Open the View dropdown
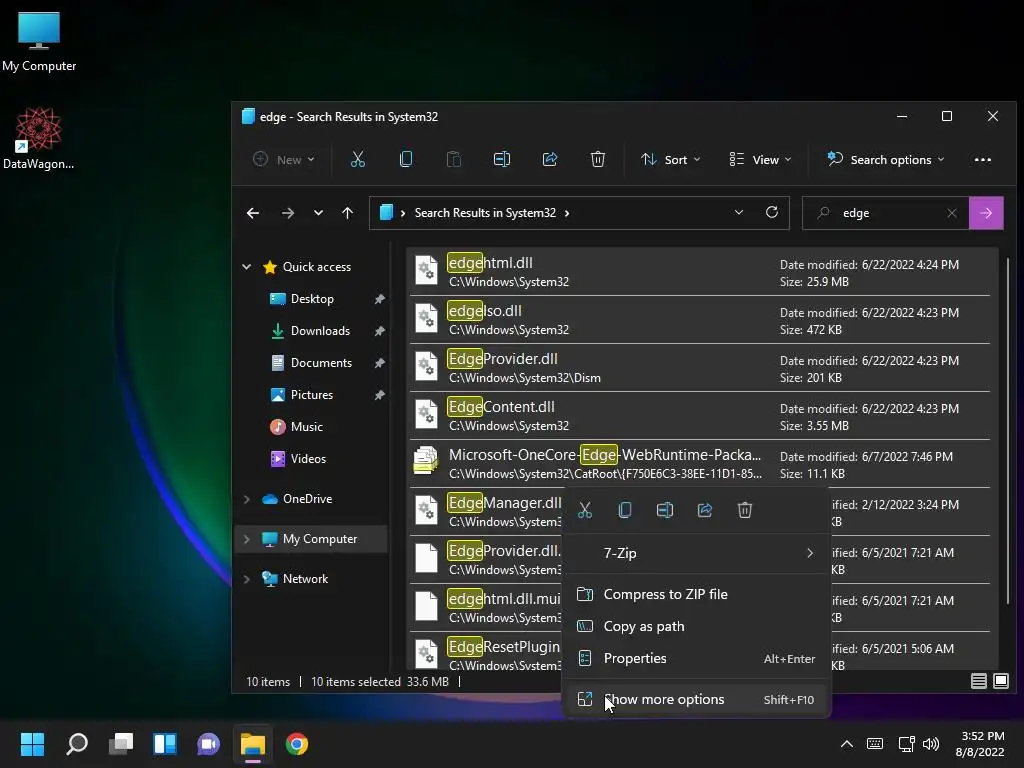The image size is (1024, 768). click(x=760, y=159)
